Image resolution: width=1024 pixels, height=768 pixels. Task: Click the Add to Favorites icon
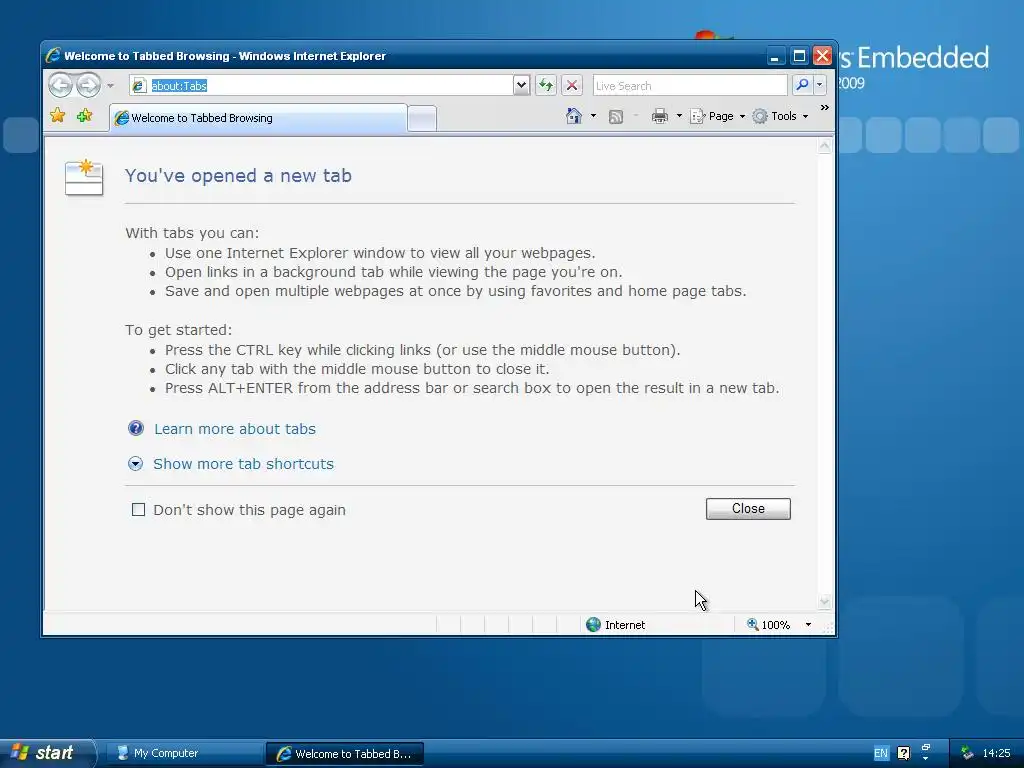[84, 116]
